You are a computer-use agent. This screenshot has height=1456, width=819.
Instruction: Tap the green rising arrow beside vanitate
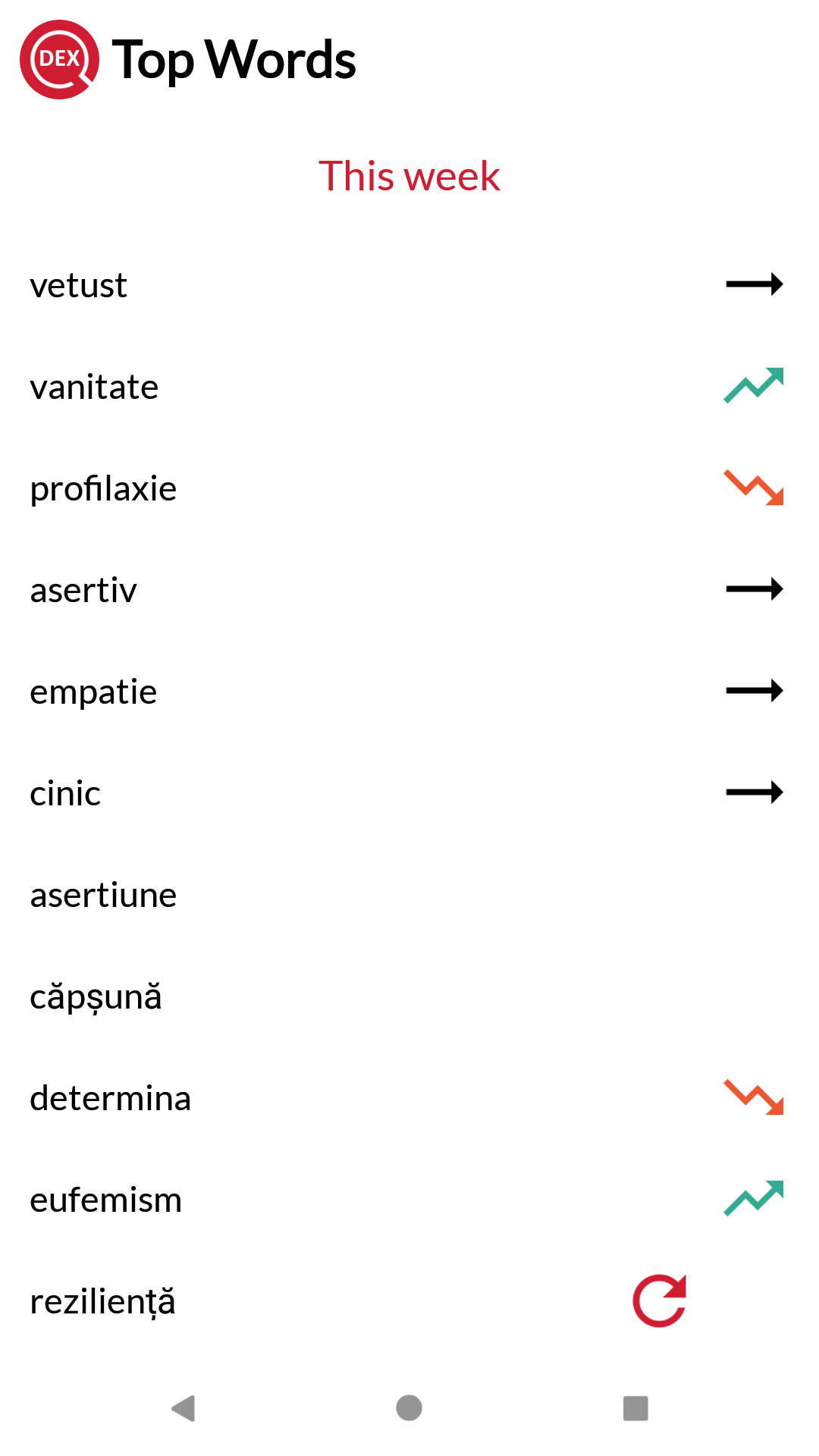point(754,385)
